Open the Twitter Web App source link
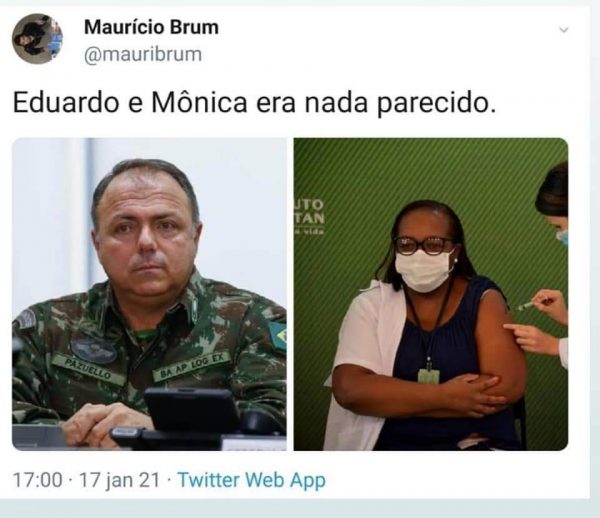 [x=251, y=480]
